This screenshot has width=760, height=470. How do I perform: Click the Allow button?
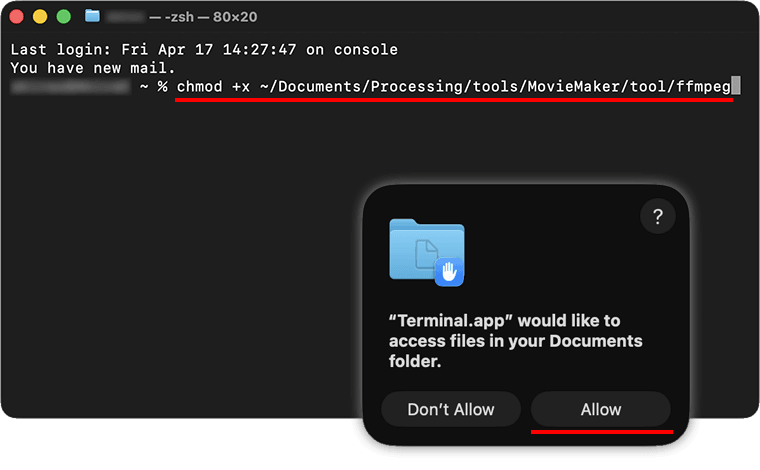point(600,409)
